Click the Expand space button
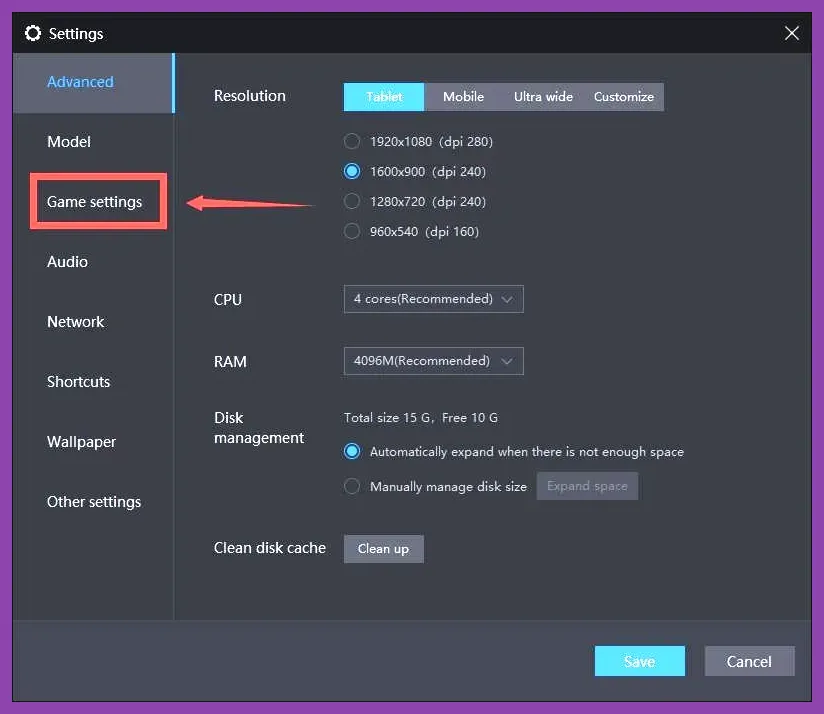This screenshot has width=824, height=714. pos(587,486)
